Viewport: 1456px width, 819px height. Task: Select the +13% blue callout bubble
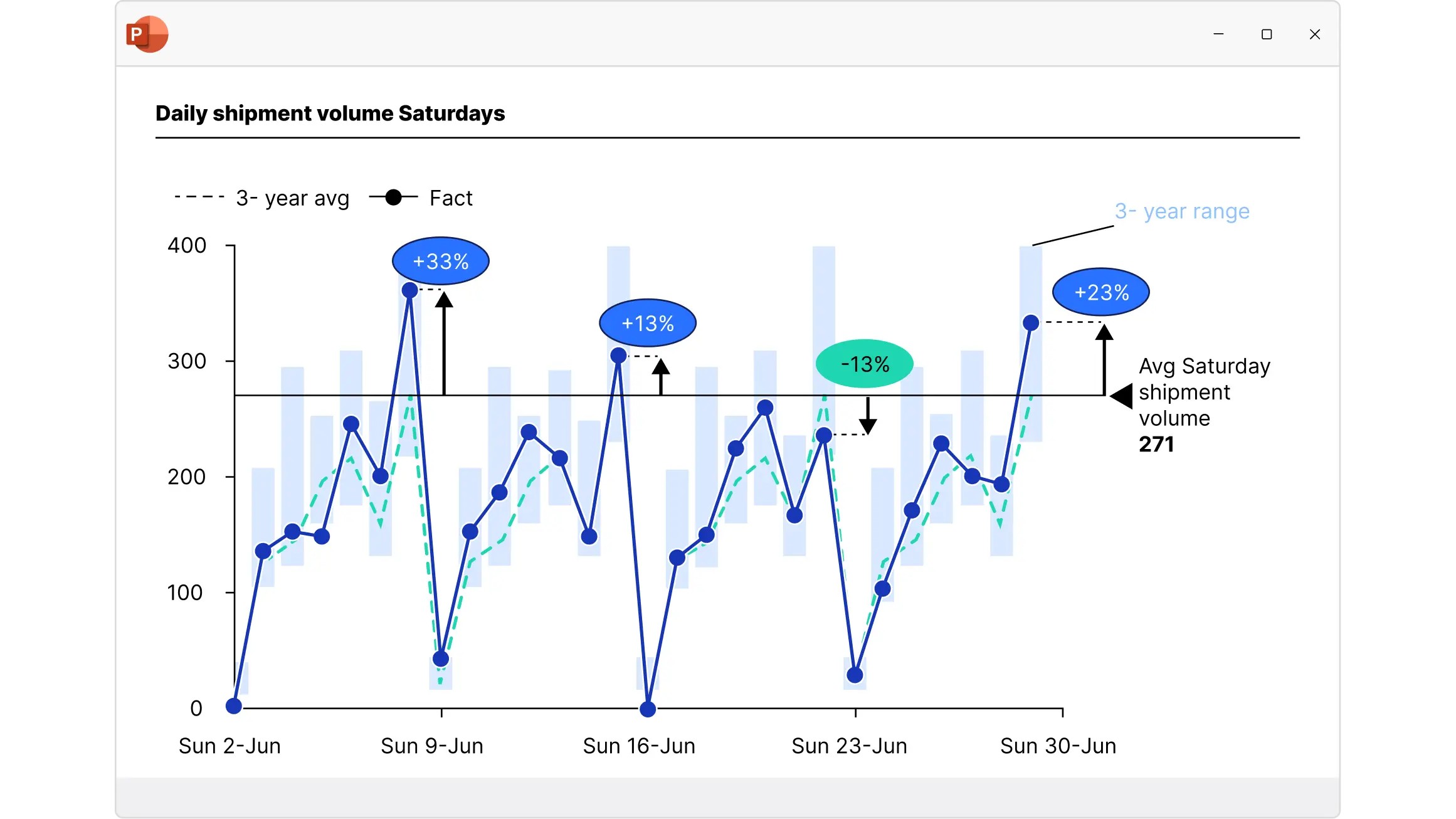point(648,323)
